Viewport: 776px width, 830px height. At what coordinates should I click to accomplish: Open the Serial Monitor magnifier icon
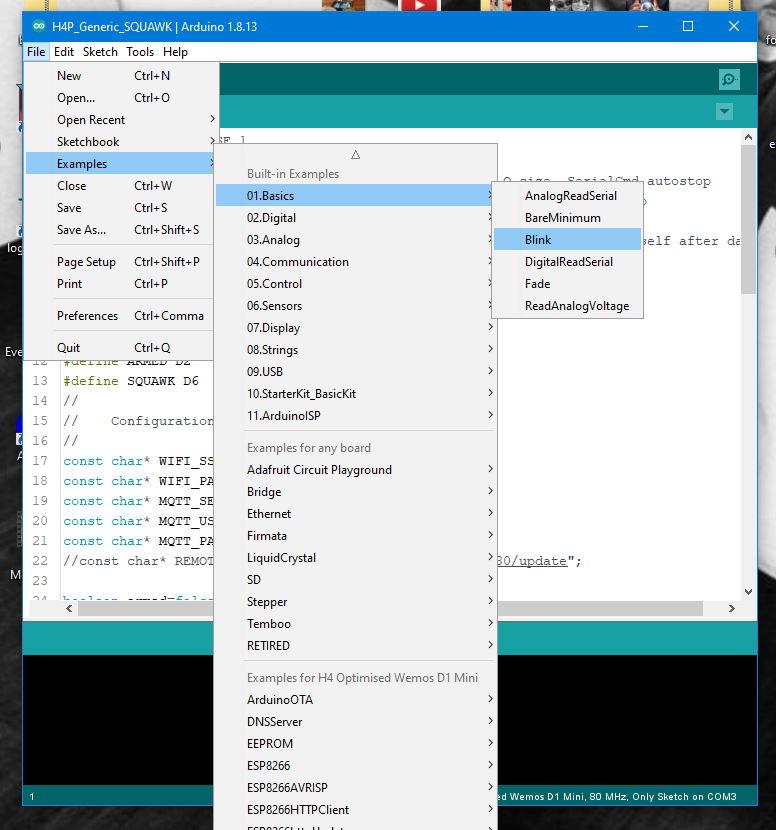coord(729,80)
